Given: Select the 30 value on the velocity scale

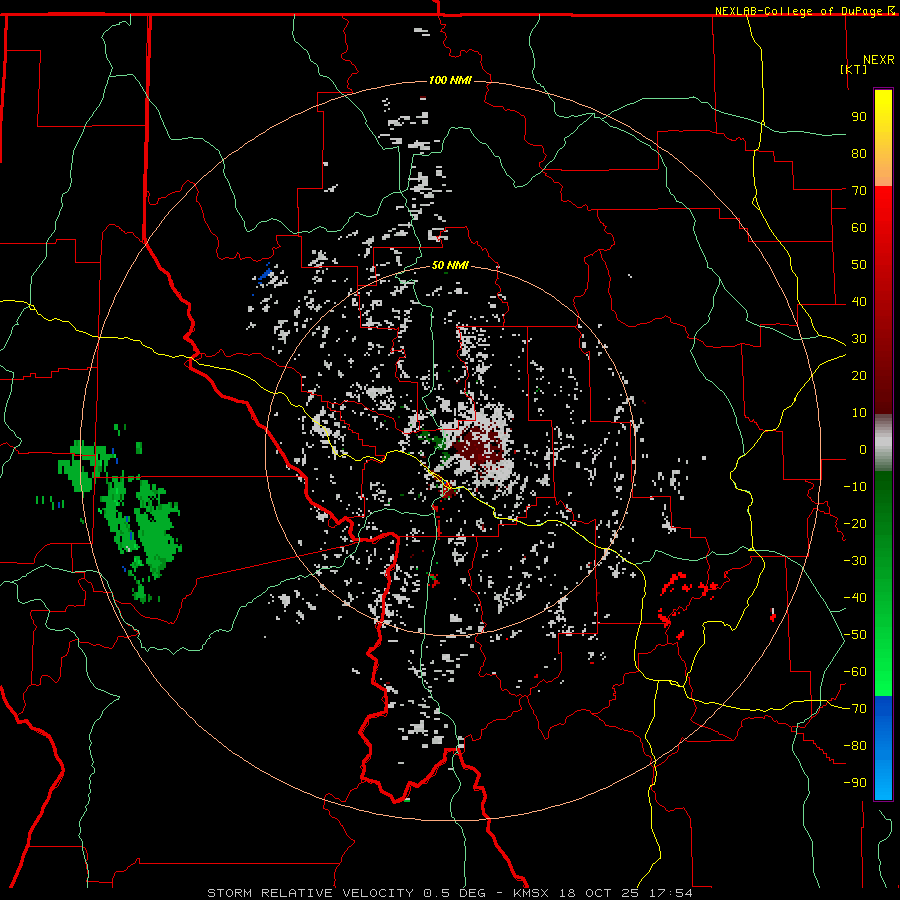Looking at the screenshot, I should (859, 339).
